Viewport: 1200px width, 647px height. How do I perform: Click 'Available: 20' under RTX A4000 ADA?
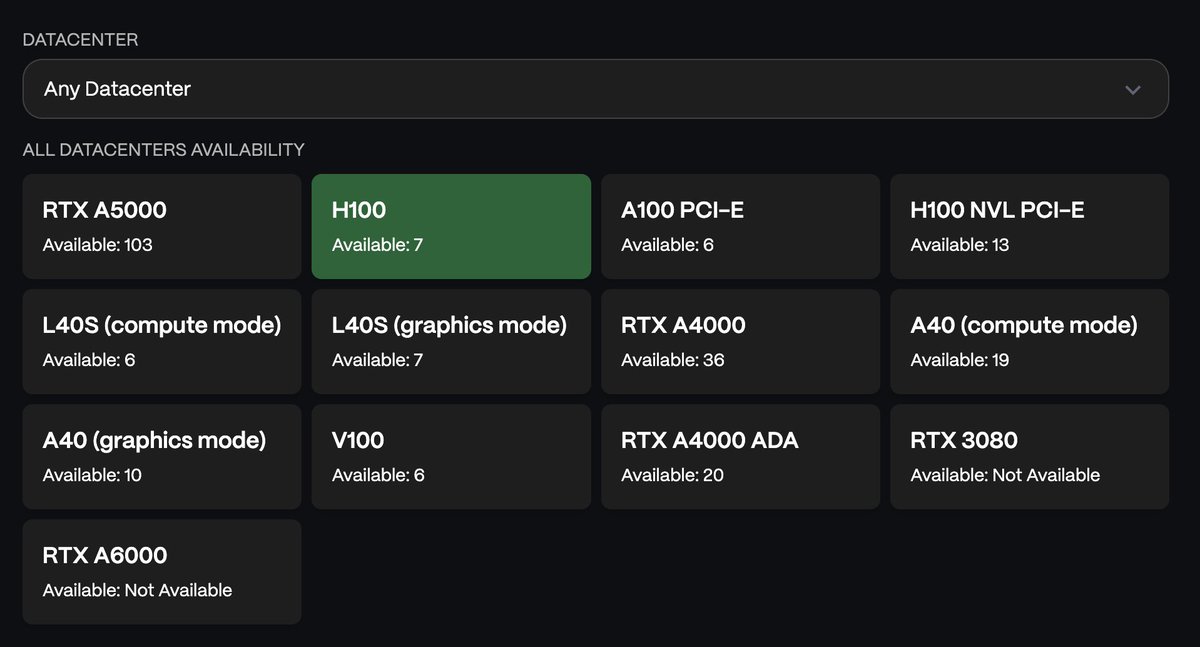672,475
